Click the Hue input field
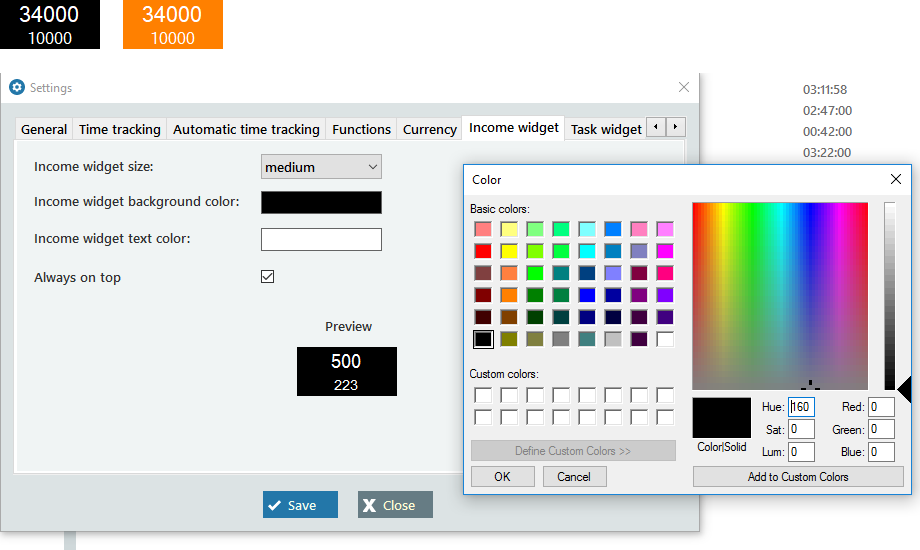The image size is (920, 550). click(801, 407)
